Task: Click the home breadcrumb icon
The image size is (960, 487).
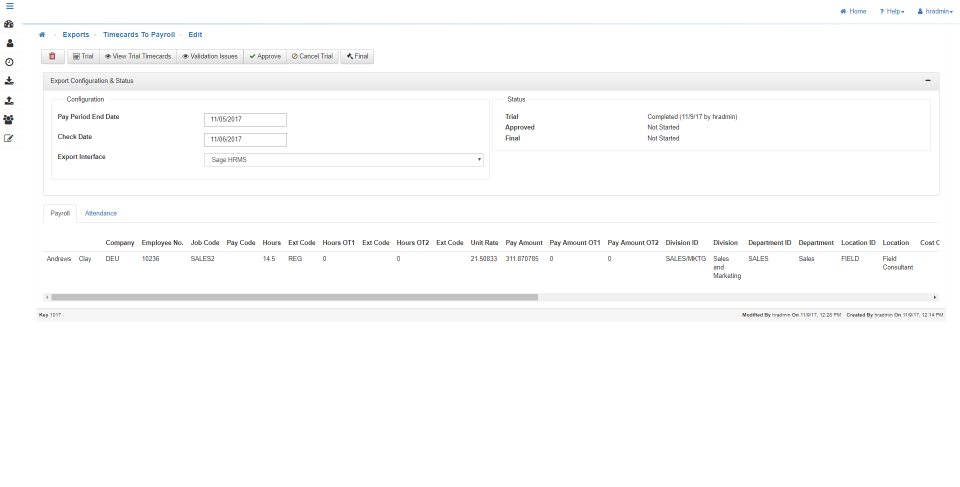Action: pos(42,35)
